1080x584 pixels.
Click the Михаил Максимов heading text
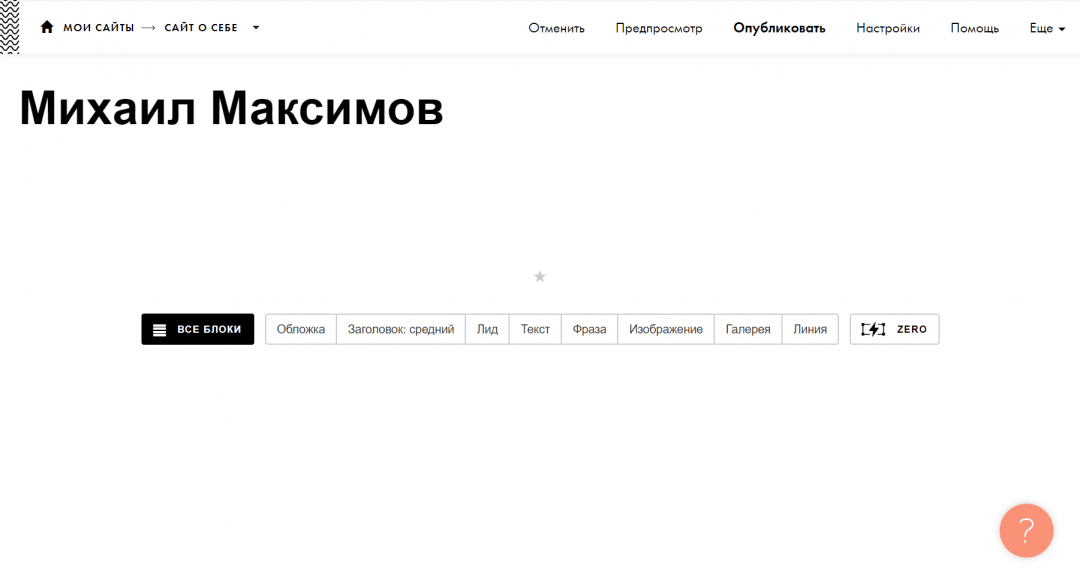231,109
